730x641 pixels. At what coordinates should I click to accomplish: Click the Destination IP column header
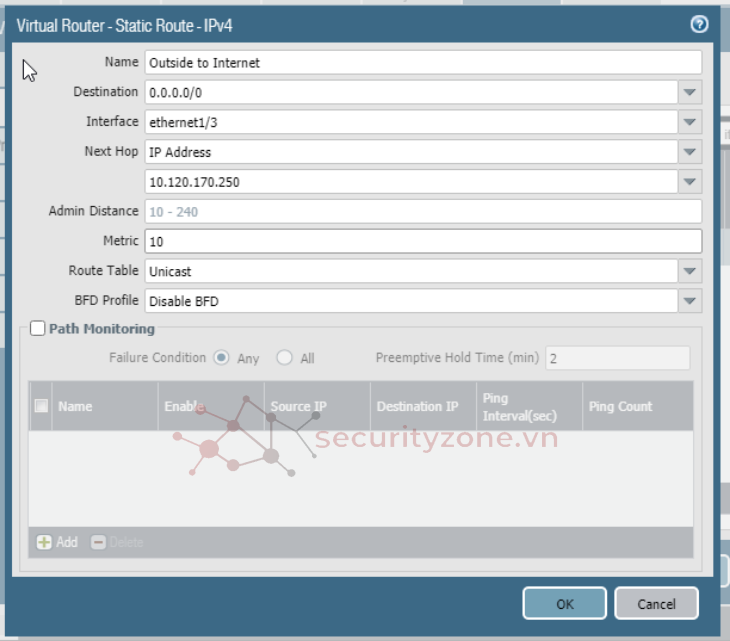pos(417,406)
